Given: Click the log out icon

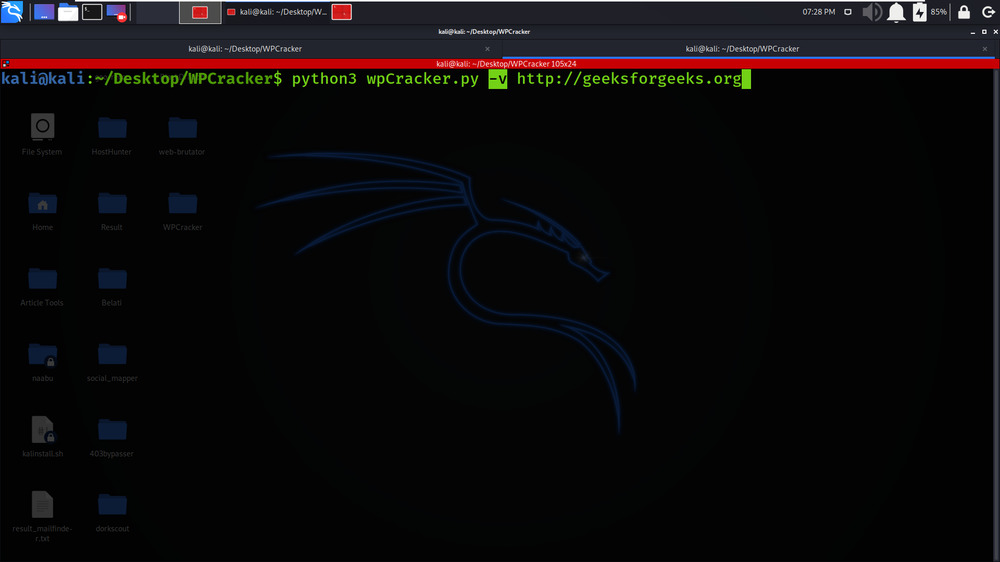Looking at the screenshot, I should coord(988,12).
